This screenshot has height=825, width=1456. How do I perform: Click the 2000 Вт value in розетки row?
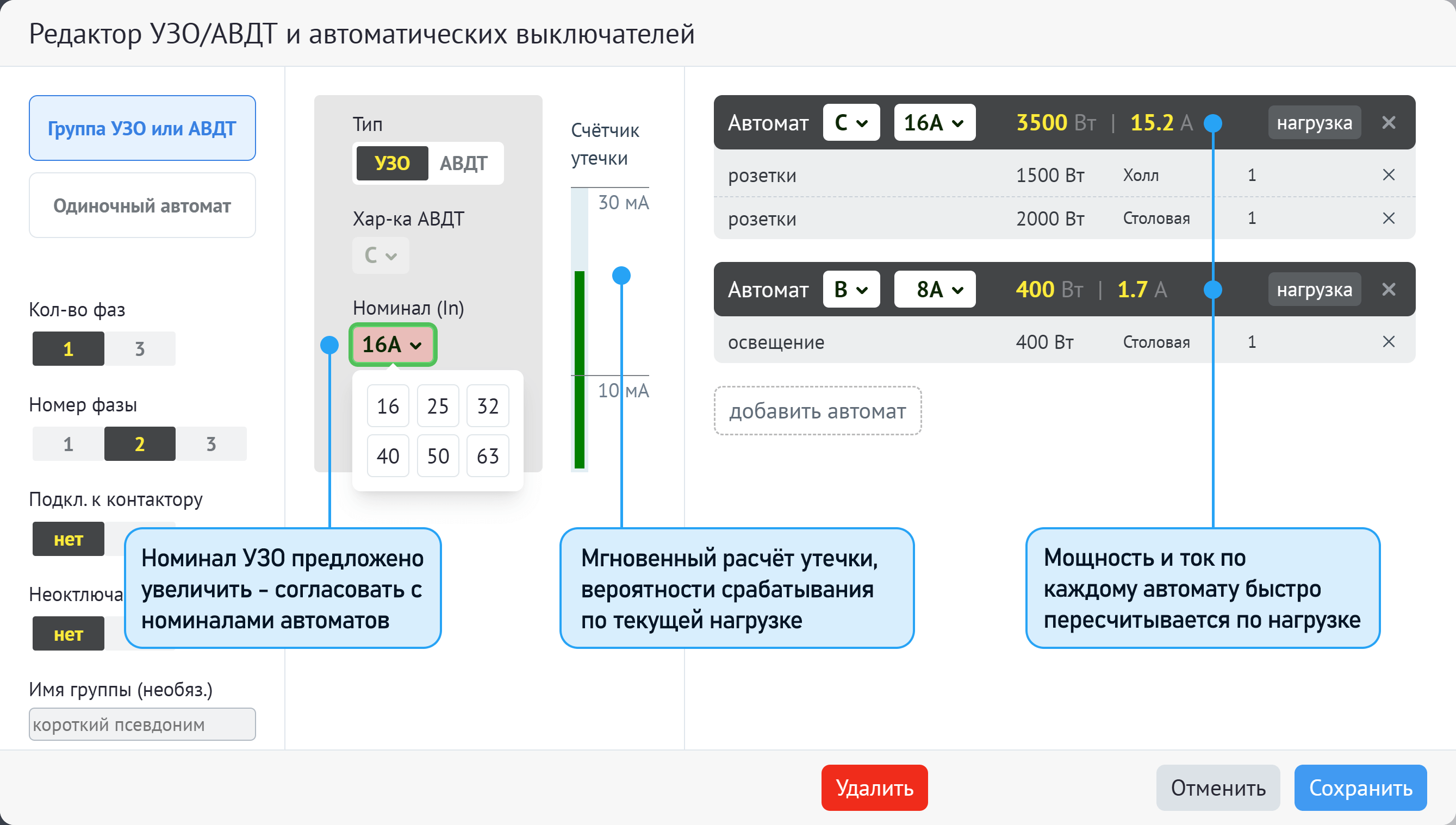pos(1050,218)
